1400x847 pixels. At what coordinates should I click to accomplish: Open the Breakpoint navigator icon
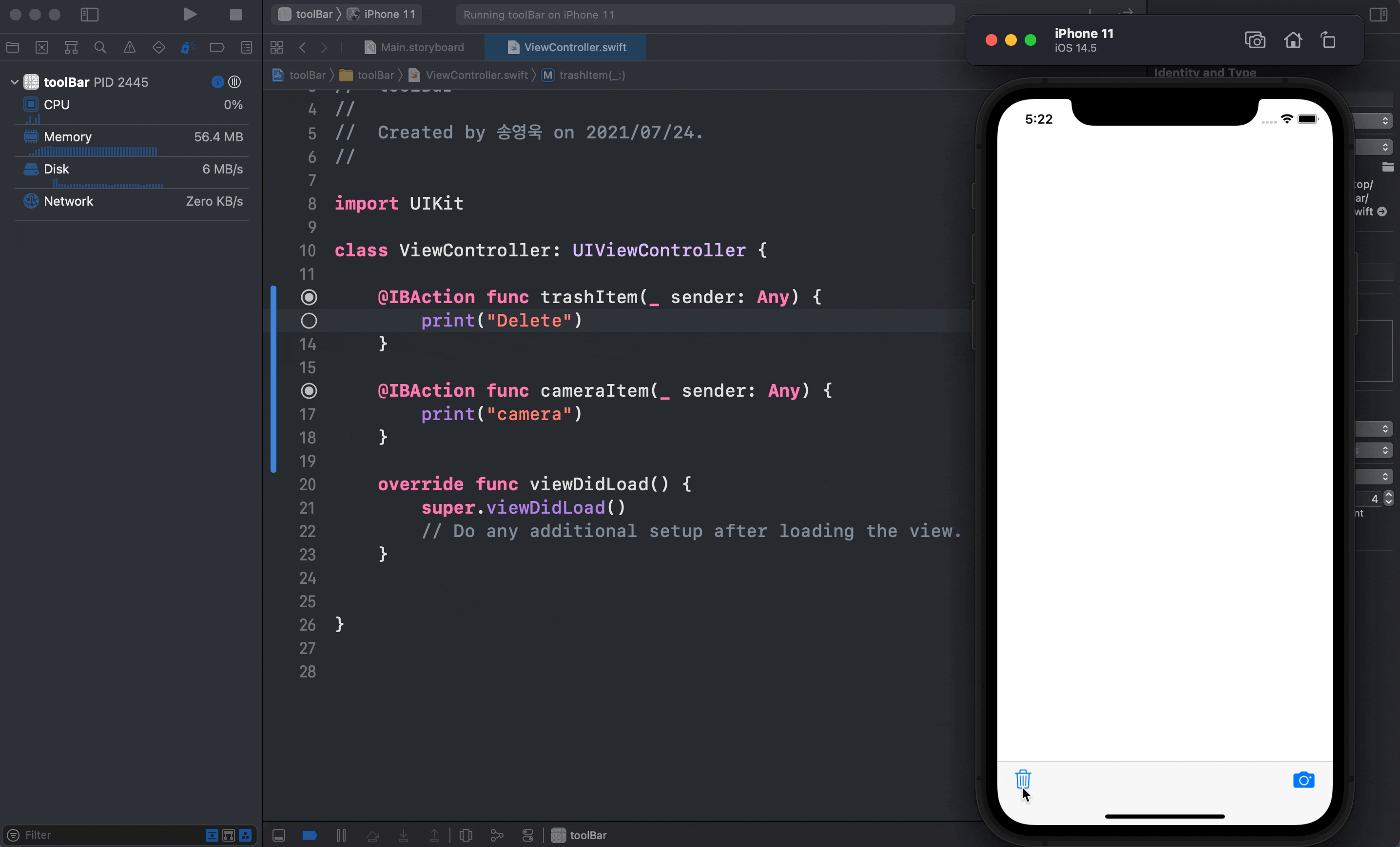(x=217, y=47)
